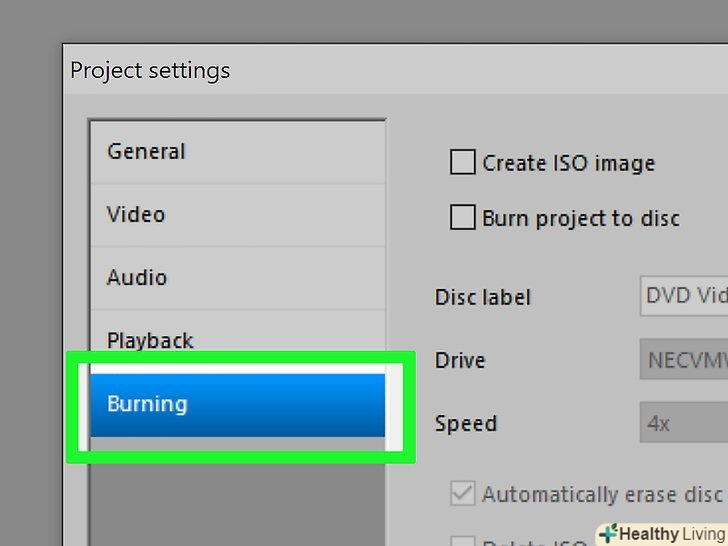
Task: Open the Drive dropdown showing NECVMW
Action: [684, 360]
